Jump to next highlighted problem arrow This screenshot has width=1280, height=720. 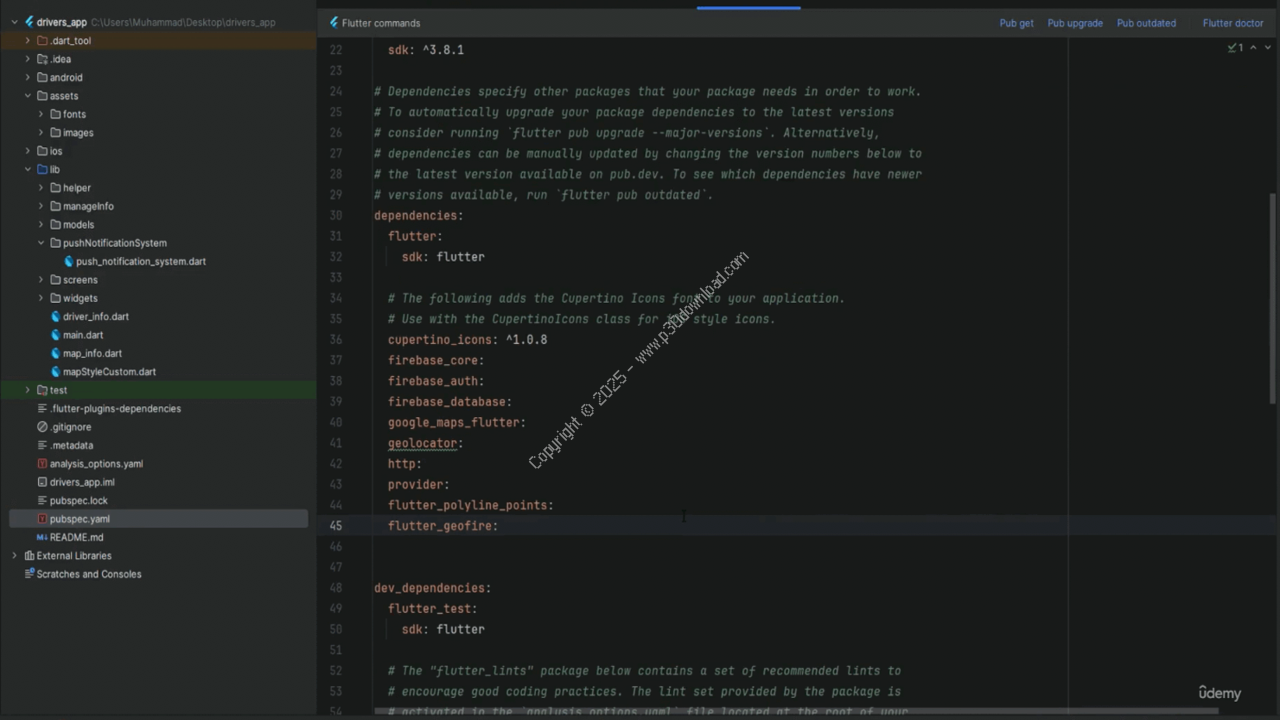1266,48
